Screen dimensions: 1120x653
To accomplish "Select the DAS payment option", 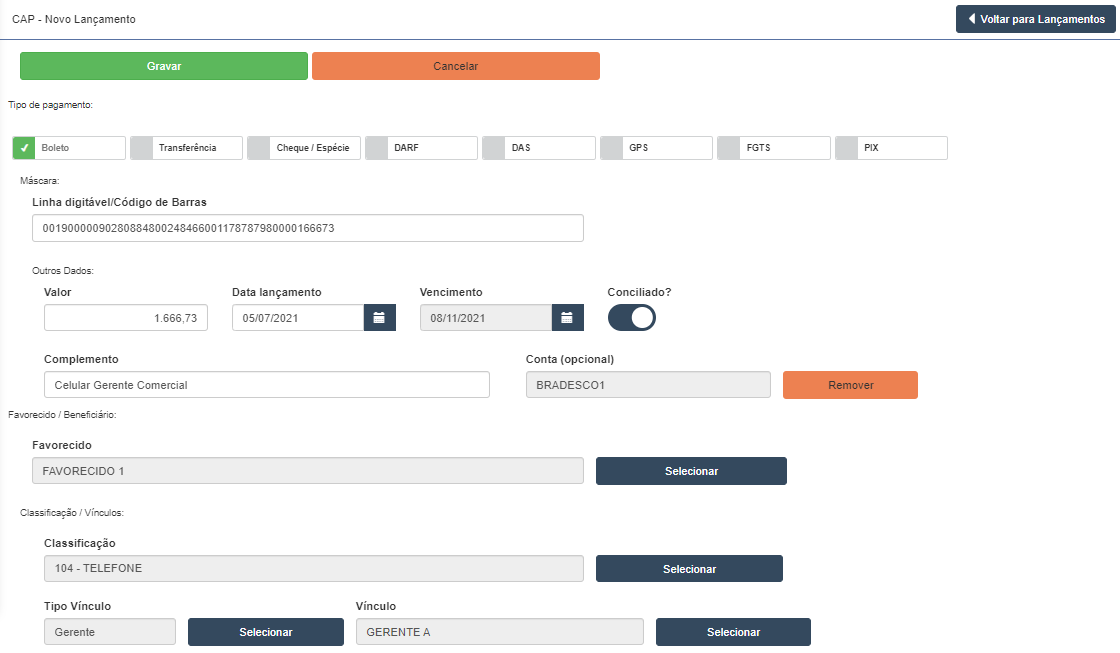I will coord(538,148).
